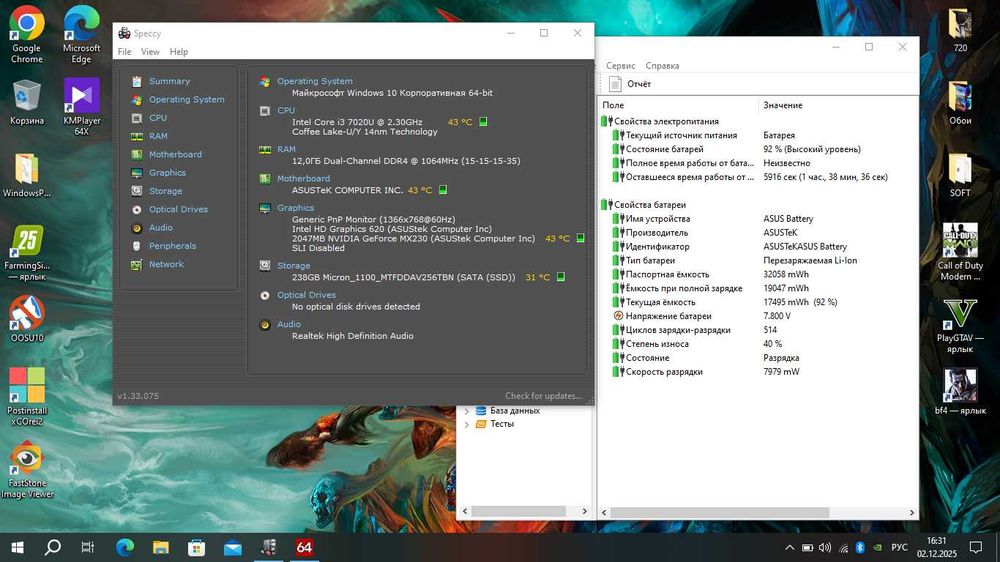Open Windows Start menu
1000x562 pixels.
click(17, 547)
